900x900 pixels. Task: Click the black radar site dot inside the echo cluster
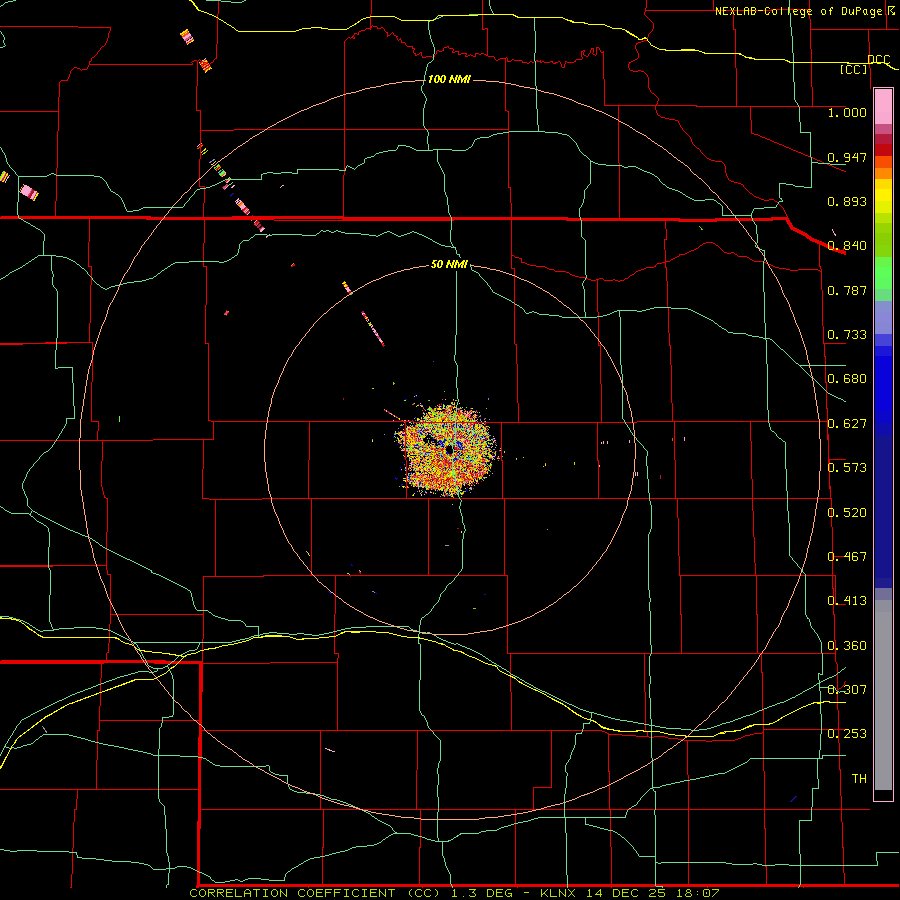coord(449,450)
